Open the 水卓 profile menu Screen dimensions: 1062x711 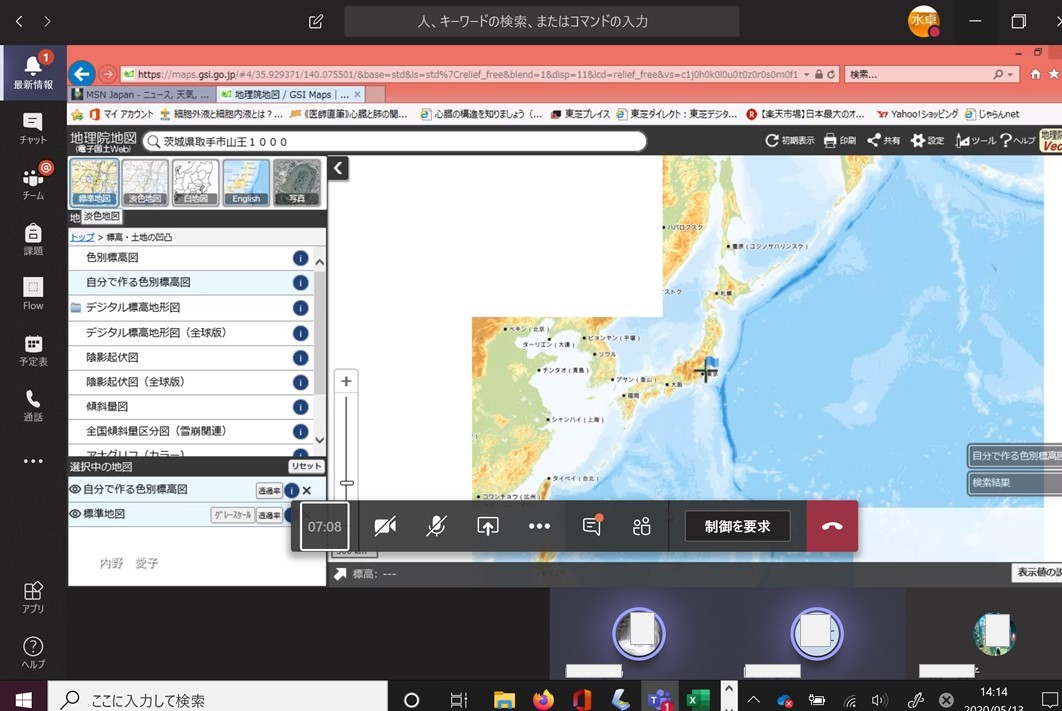pos(923,22)
